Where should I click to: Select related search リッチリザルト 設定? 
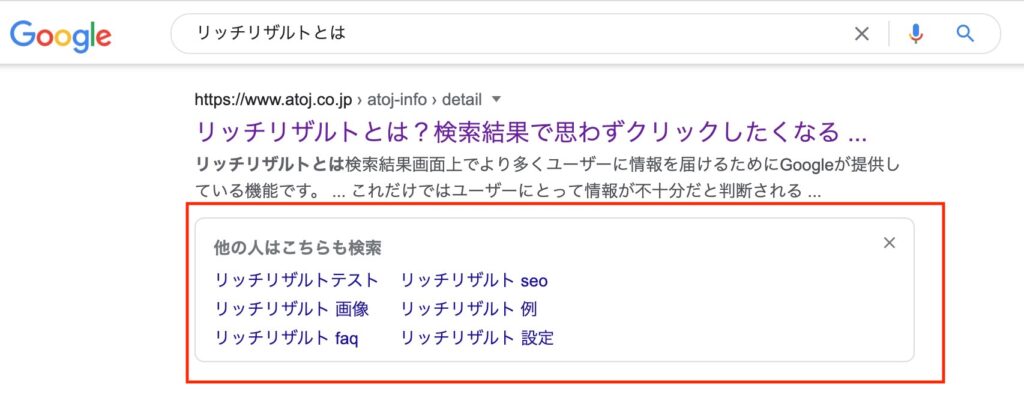(477, 338)
